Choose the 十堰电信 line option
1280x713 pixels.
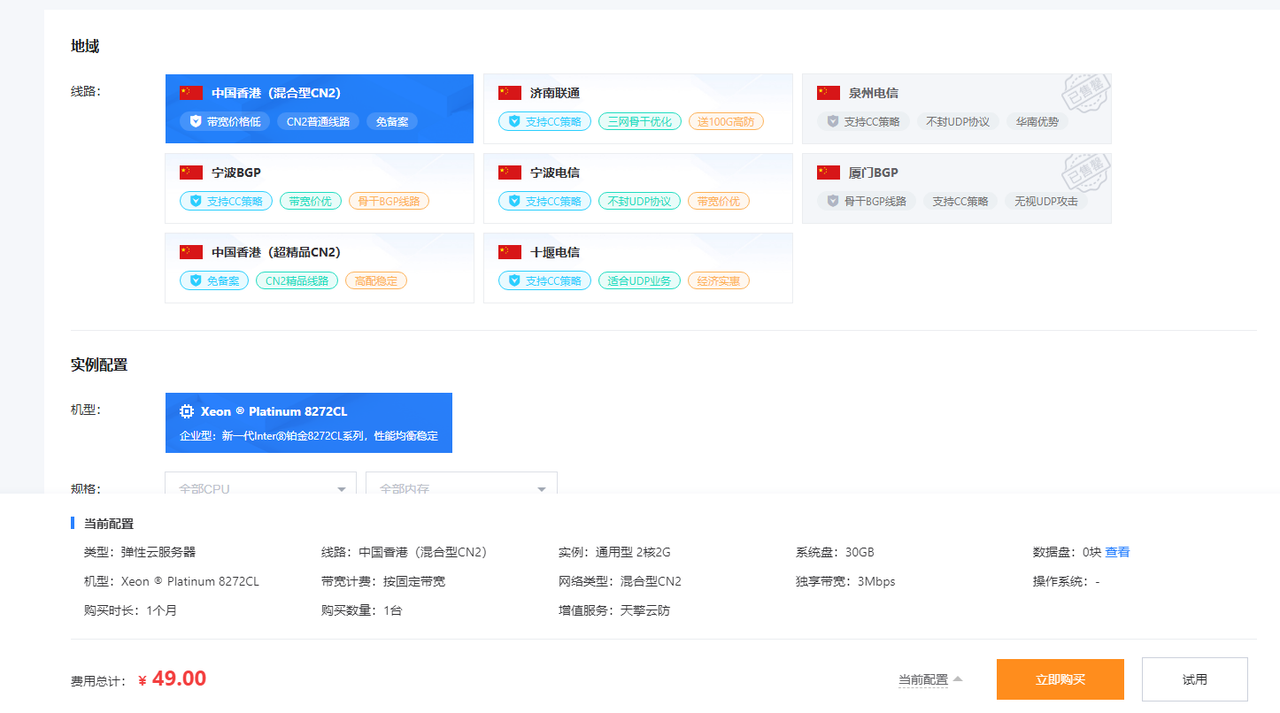click(x=637, y=267)
